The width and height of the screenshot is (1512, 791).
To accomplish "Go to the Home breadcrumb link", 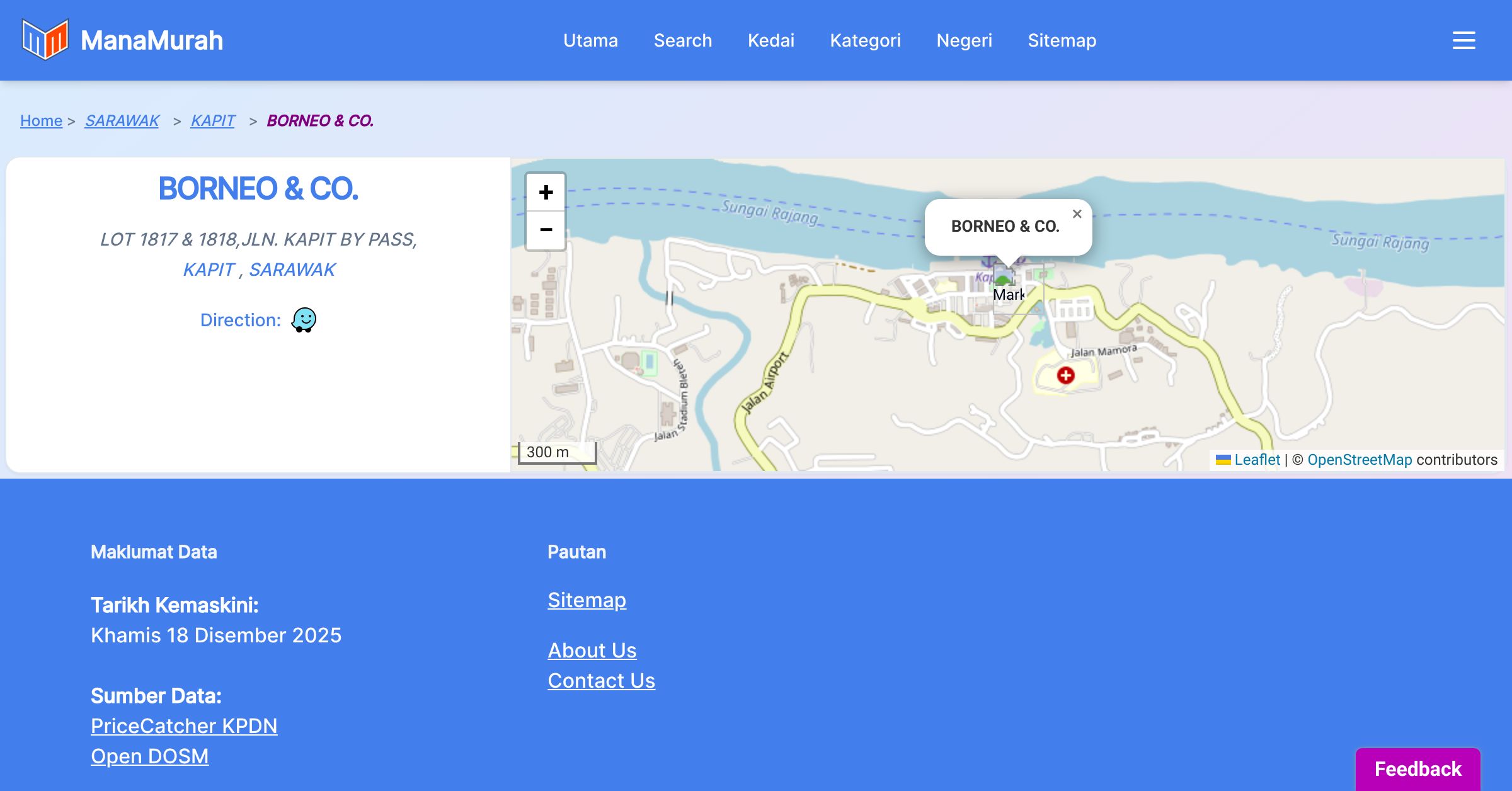I will pyautogui.click(x=41, y=120).
